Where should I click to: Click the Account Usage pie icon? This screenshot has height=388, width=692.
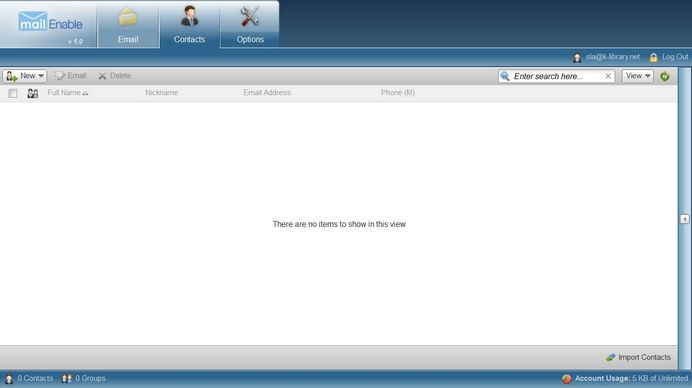click(567, 378)
